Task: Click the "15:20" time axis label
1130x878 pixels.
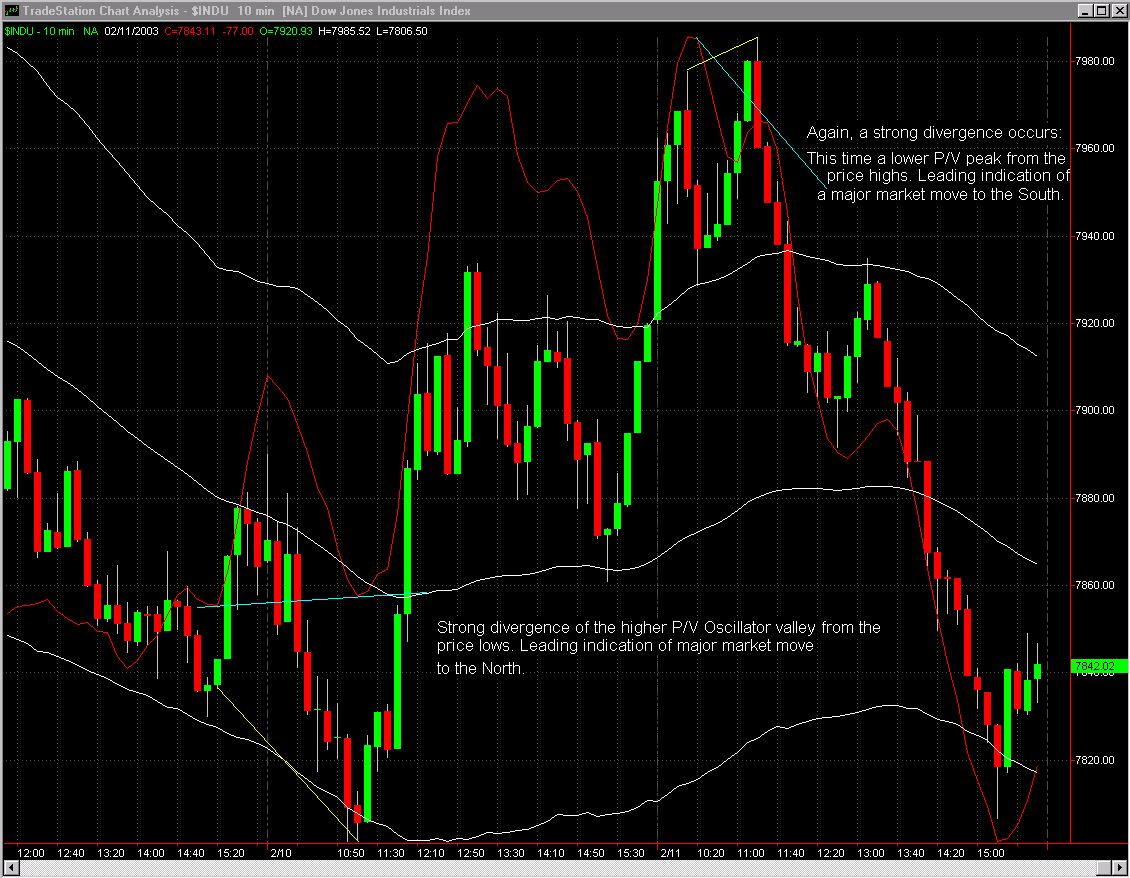Action: [231, 853]
